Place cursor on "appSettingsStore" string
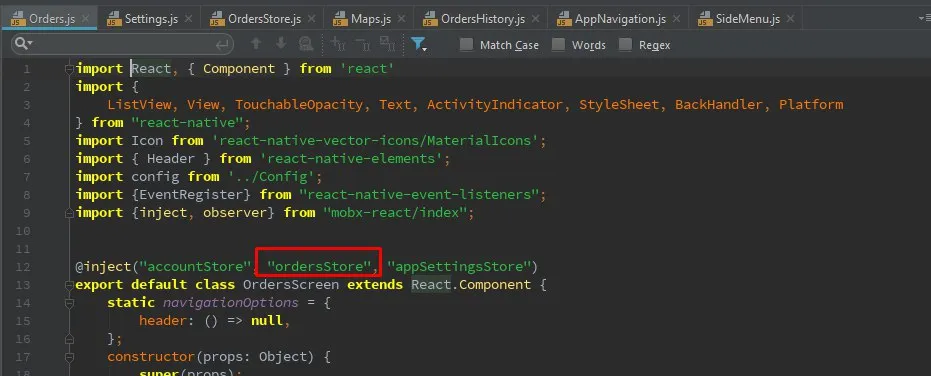This screenshot has width=931, height=376. coord(458,266)
